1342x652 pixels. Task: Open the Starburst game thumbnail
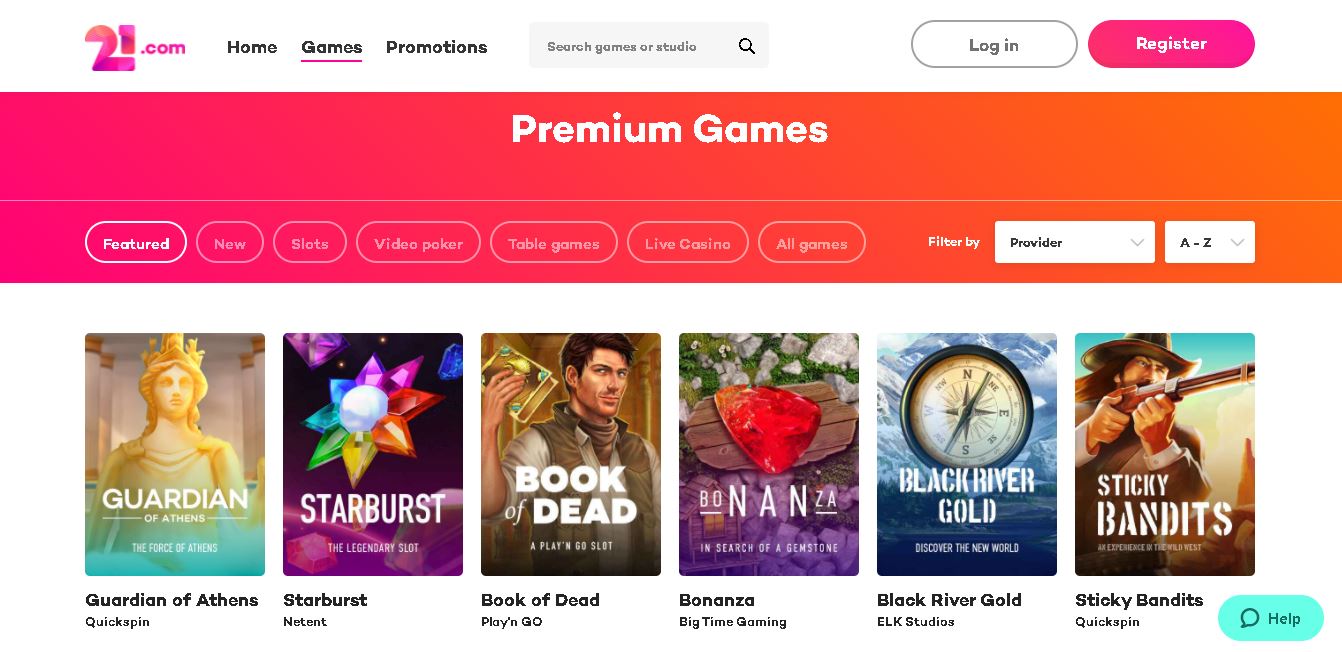click(x=373, y=454)
